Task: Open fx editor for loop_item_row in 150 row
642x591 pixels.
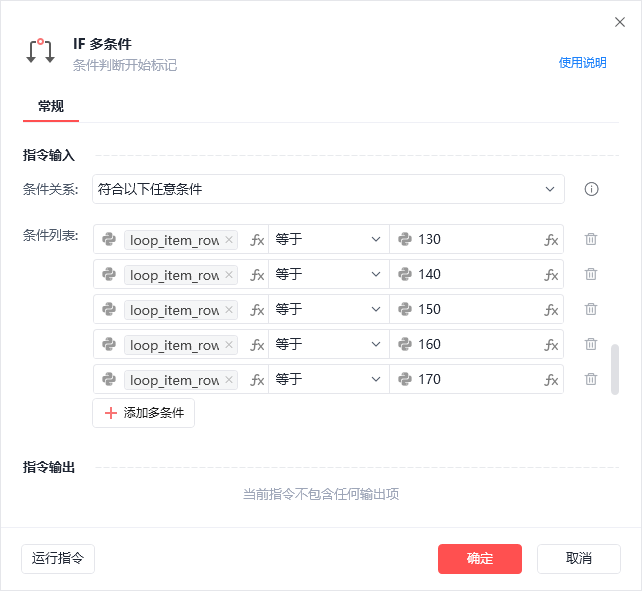Action: pos(257,310)
